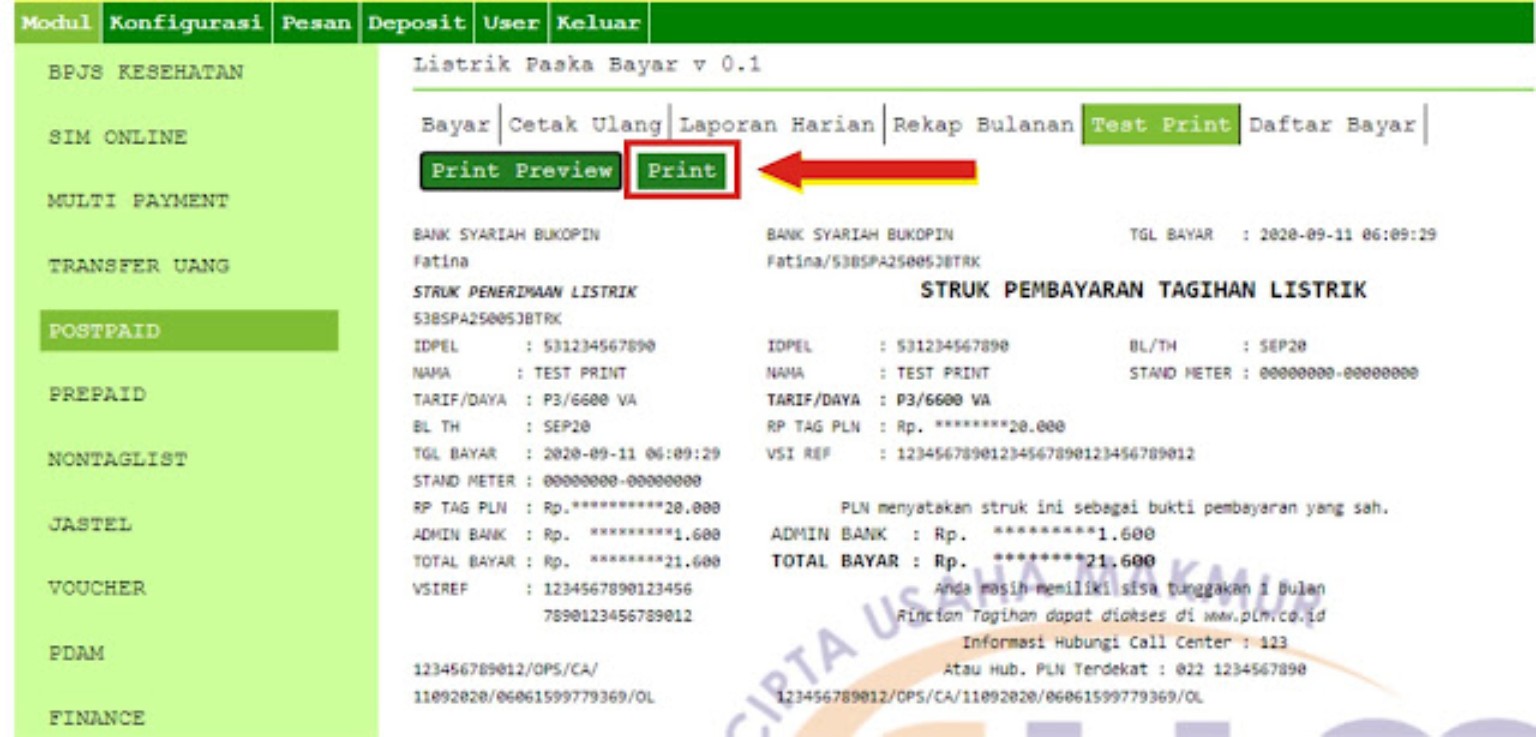Open the Deposit menu
Image resolution: width=1536 pixels, height=737 pixels.
417,22
